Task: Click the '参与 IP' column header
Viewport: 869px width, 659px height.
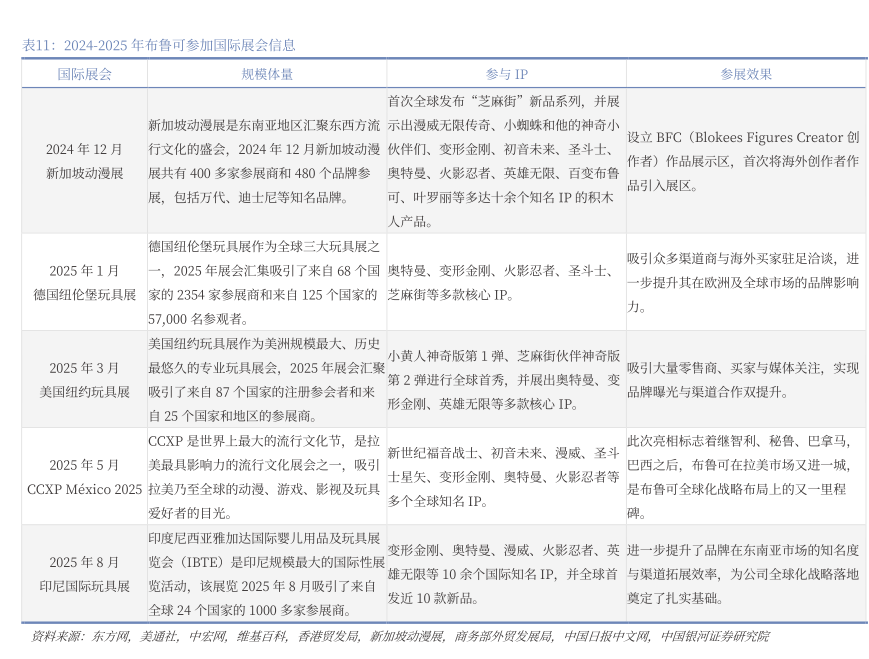Action: (x=506, y=74)
